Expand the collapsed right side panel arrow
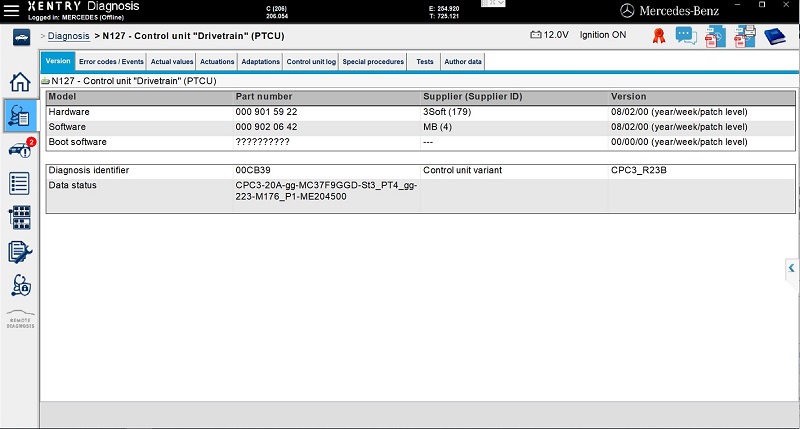The width and height of the screenshot is (800, 429). coord(791,268)
